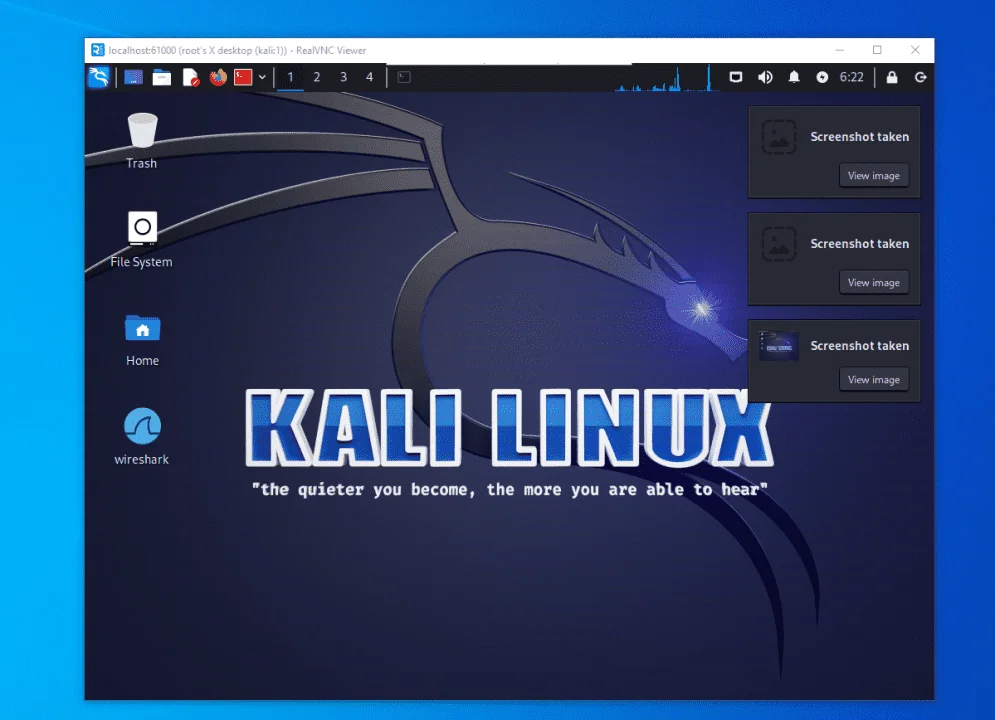Open the file manager panel icon
995x720 pixels.
click(162, 77)
